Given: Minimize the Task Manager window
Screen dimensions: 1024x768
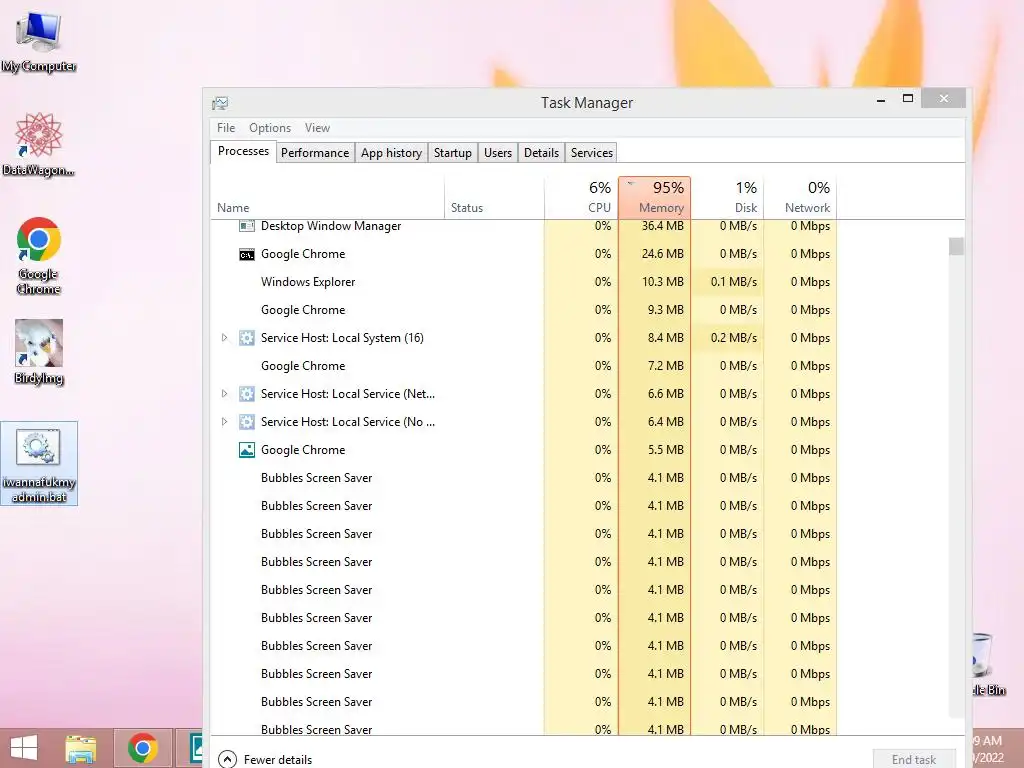Looking at the screenshot, I should click(x=881, y=99).
